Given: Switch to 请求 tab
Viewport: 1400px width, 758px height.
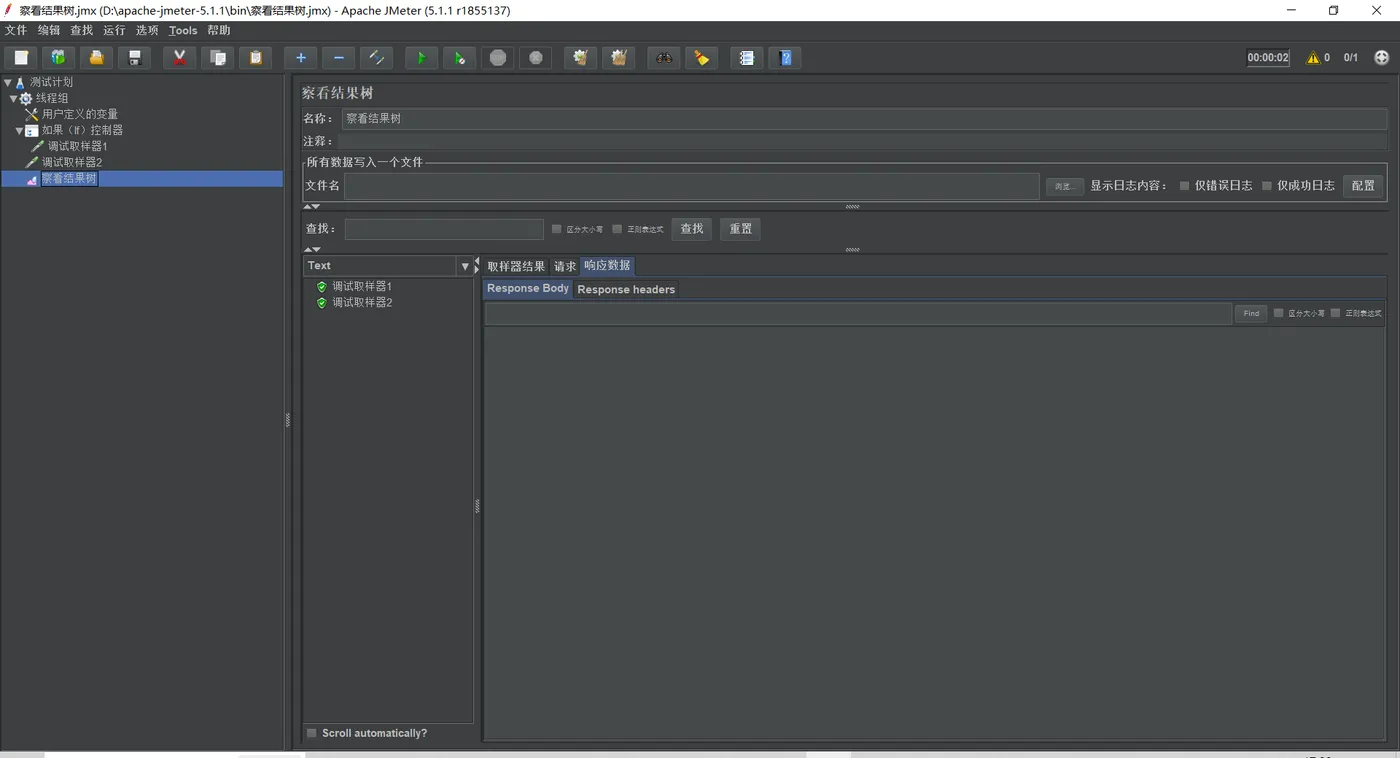Looking at the screenshot, I should click(x=565, y=266).
